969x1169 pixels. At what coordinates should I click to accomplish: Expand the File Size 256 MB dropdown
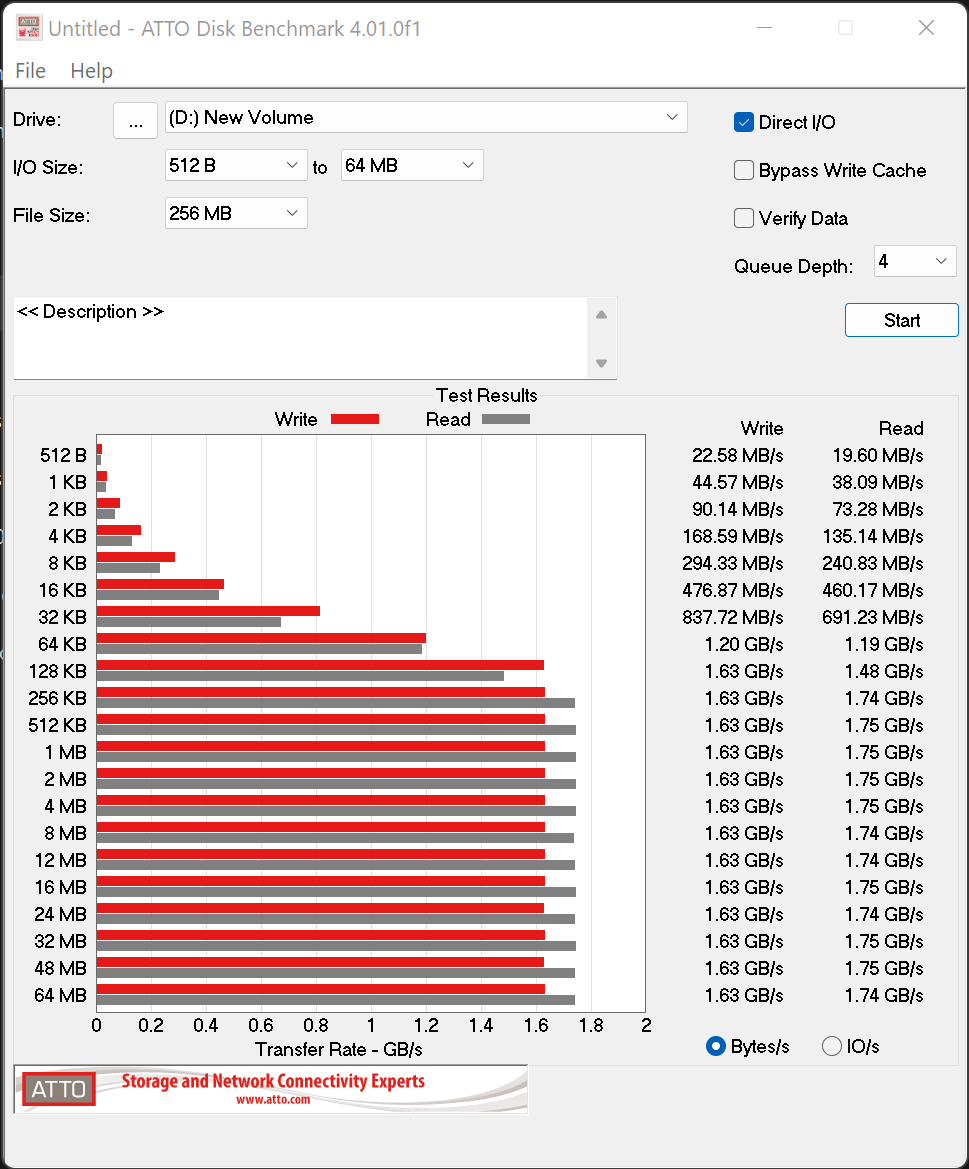(x=292, y=213)
